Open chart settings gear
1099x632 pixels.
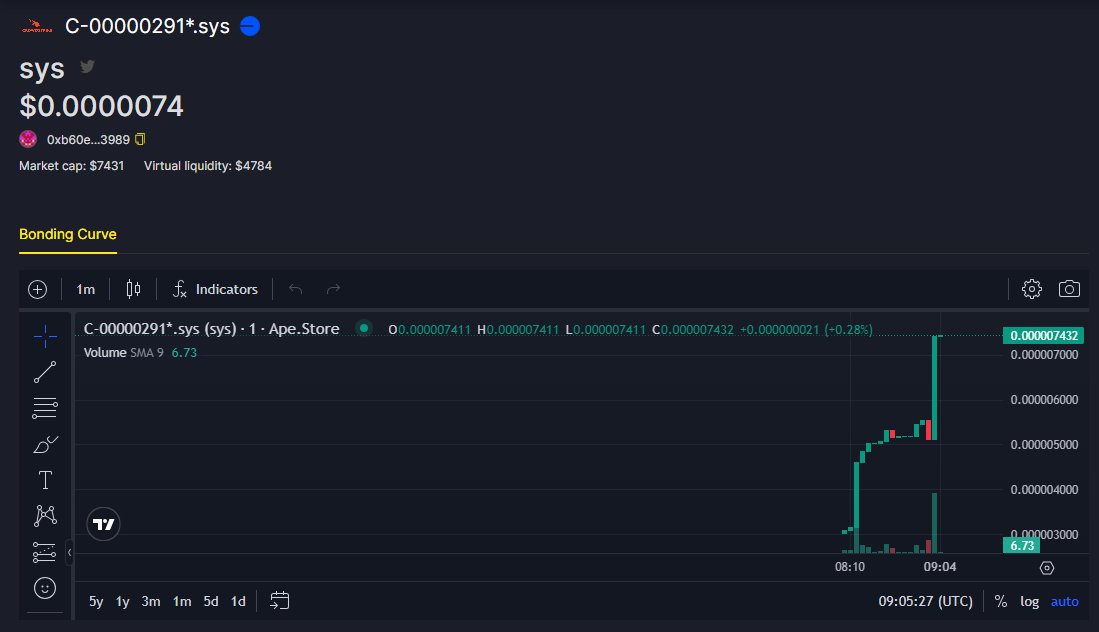(x=1032, y=289)
